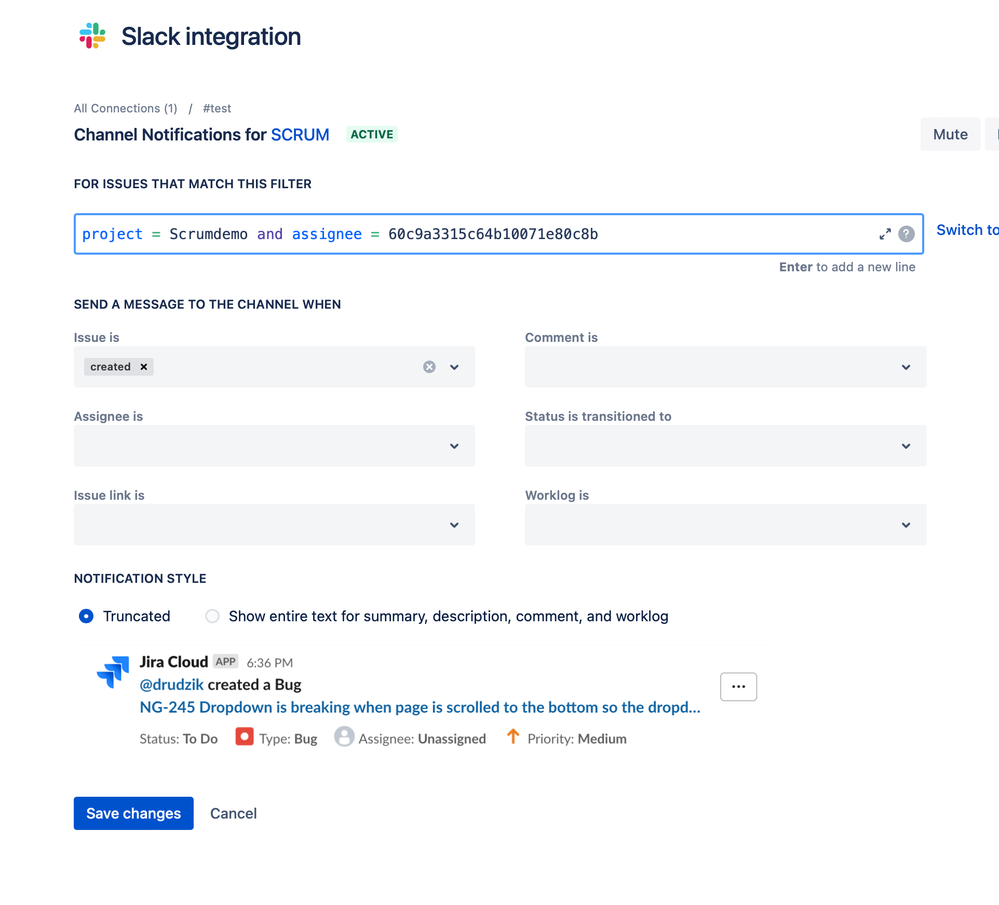The image size is (999, 905).
Task: Click the Save changes button
Action: 133,813
